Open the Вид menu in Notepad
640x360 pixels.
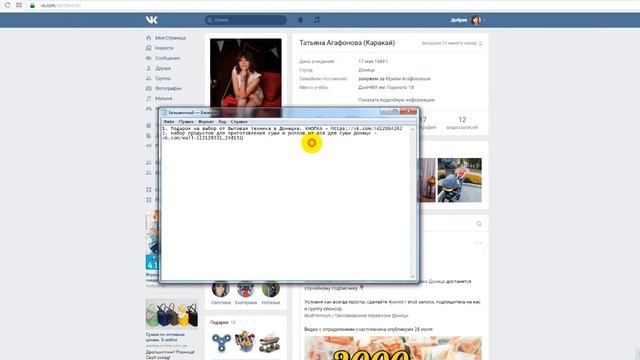222,122
